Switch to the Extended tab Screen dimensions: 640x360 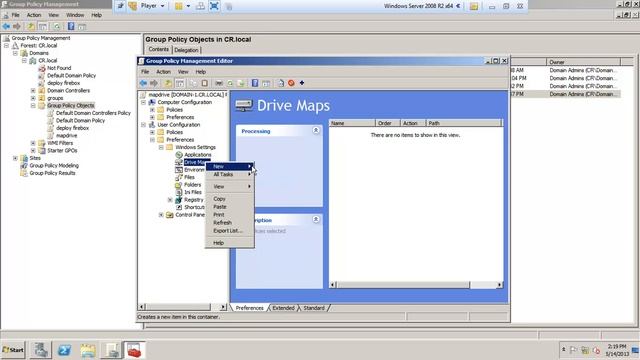click(x=283, y=308)
